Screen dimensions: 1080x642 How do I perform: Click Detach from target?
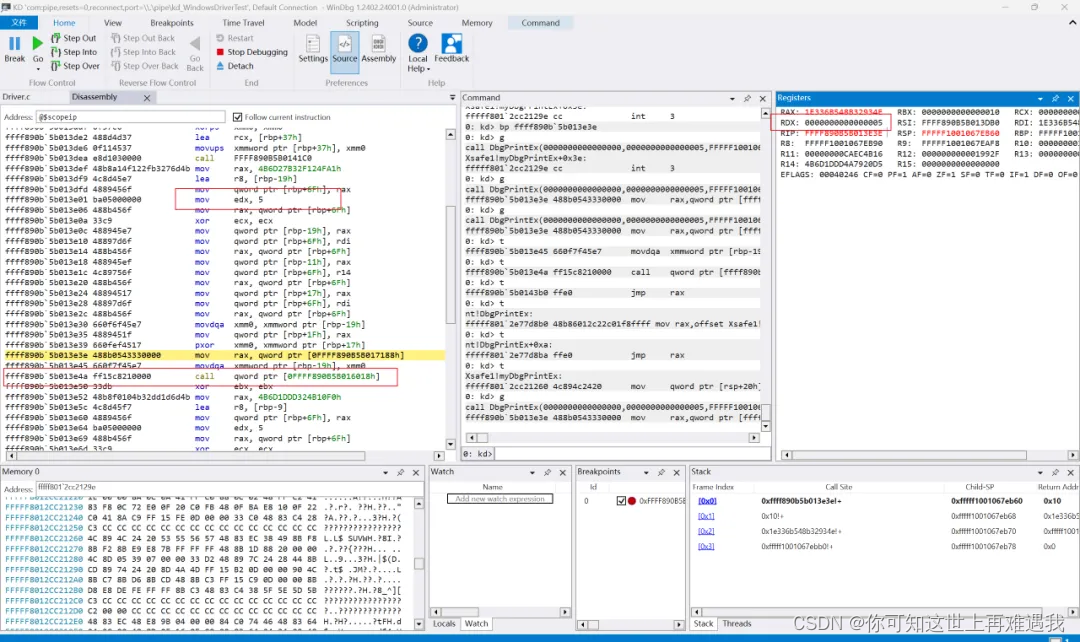[235, 66]
